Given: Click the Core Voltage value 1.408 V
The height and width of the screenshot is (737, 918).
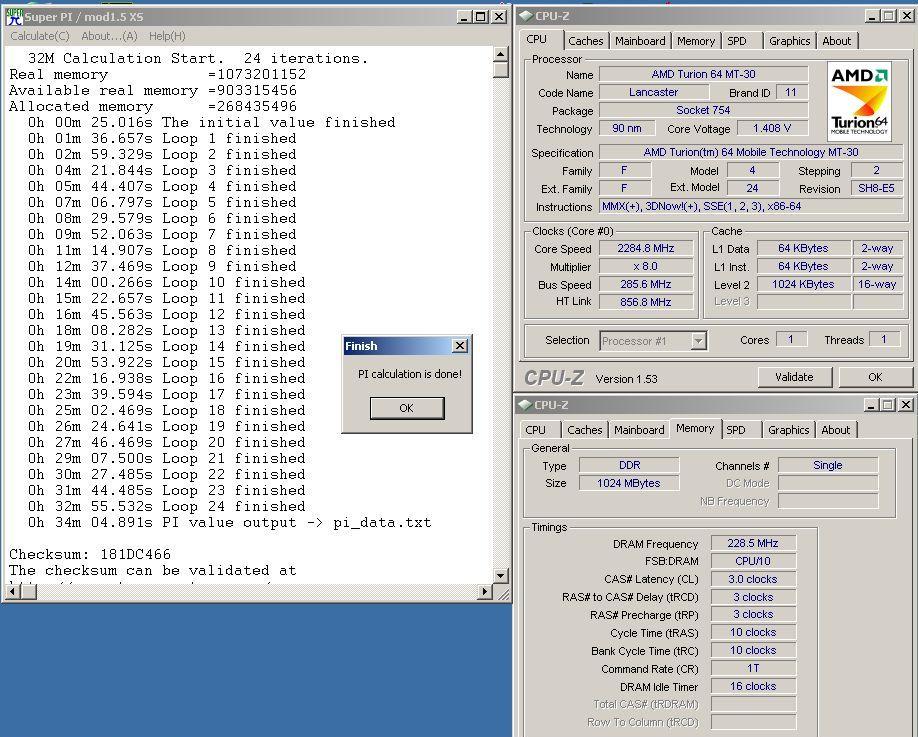Looking at the screenshot, I should click(x=772, y=128).
